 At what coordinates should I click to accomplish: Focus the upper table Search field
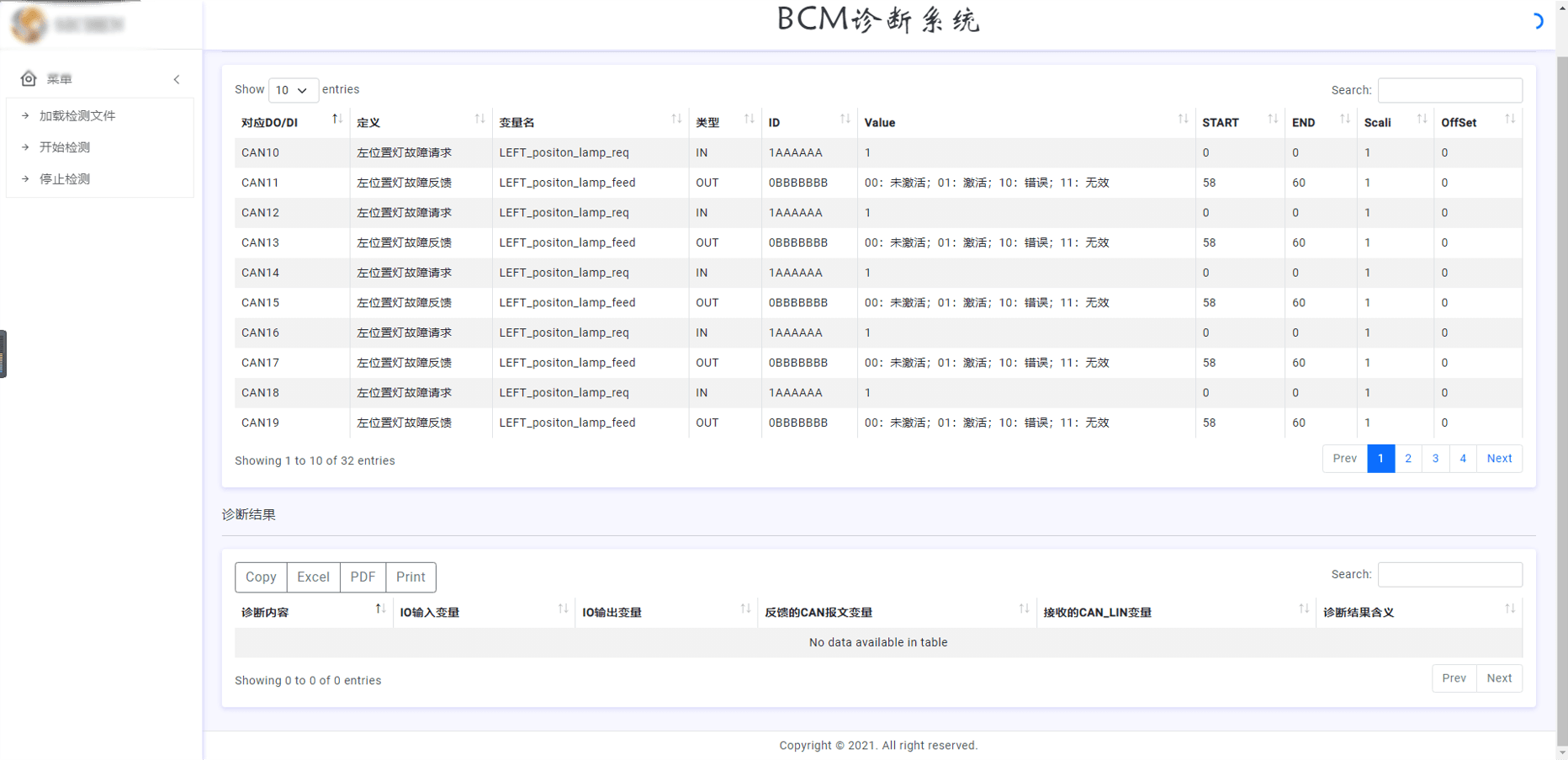tap(1450, 90)
